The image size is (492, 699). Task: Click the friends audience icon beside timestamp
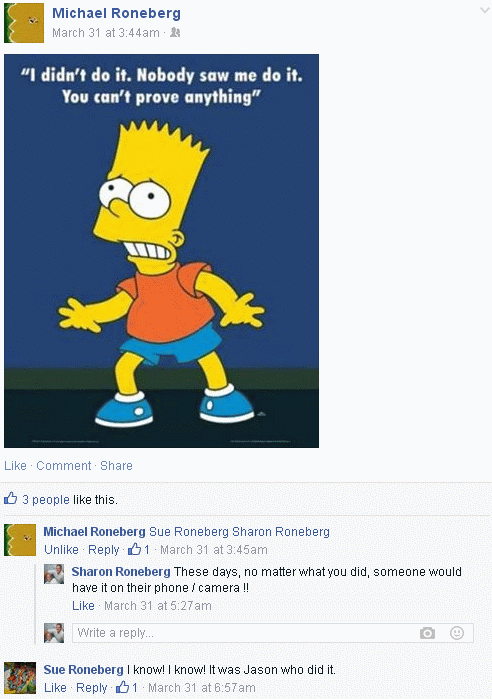point(175,33)
